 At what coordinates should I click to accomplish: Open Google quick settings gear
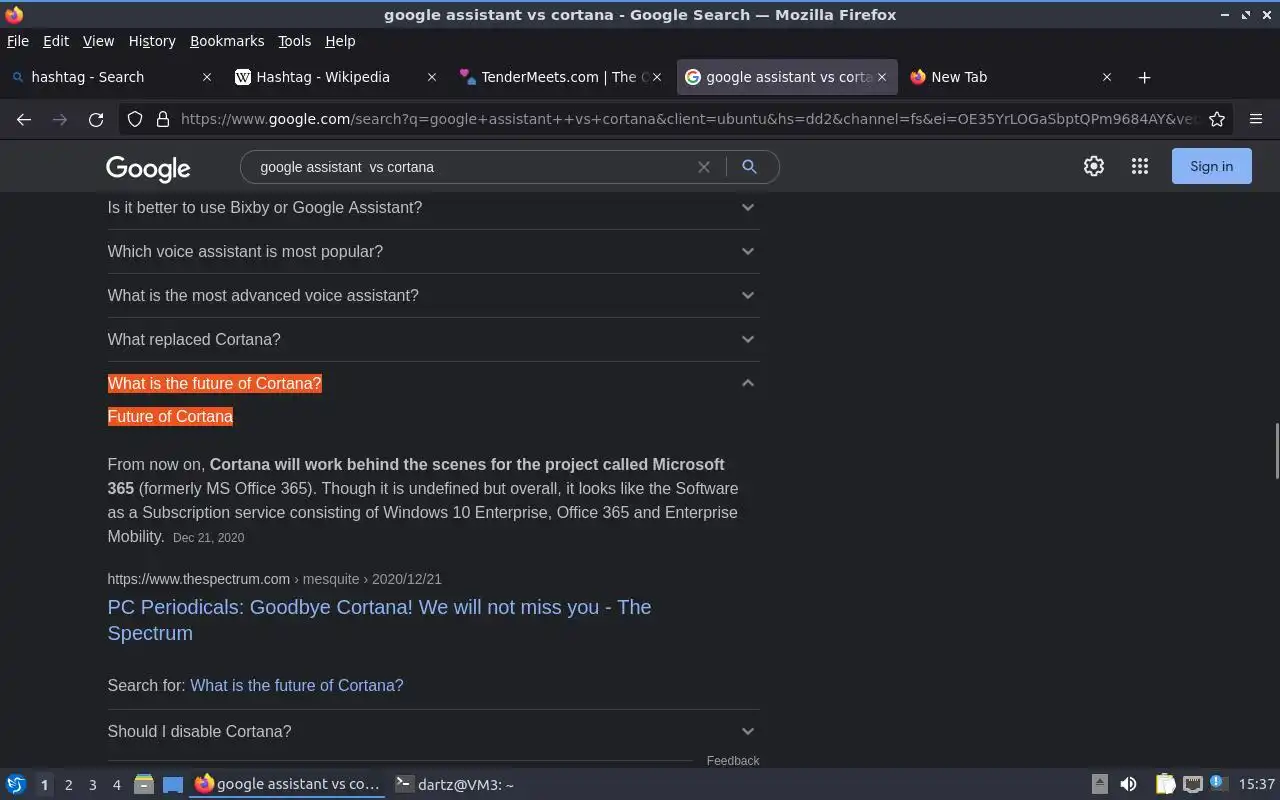click(x=1094, y=167)
